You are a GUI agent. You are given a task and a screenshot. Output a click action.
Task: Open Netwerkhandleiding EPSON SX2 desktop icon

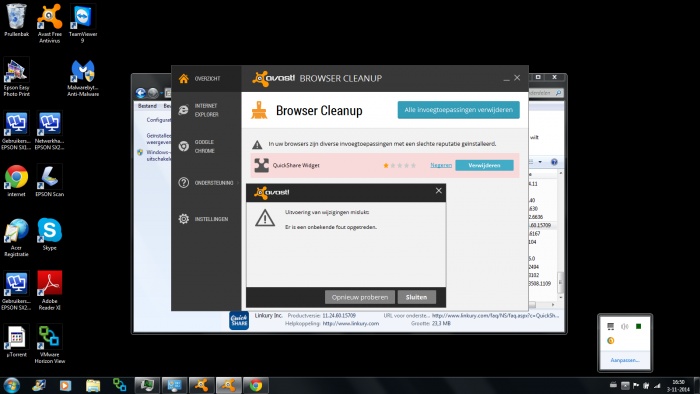(50, 130)
